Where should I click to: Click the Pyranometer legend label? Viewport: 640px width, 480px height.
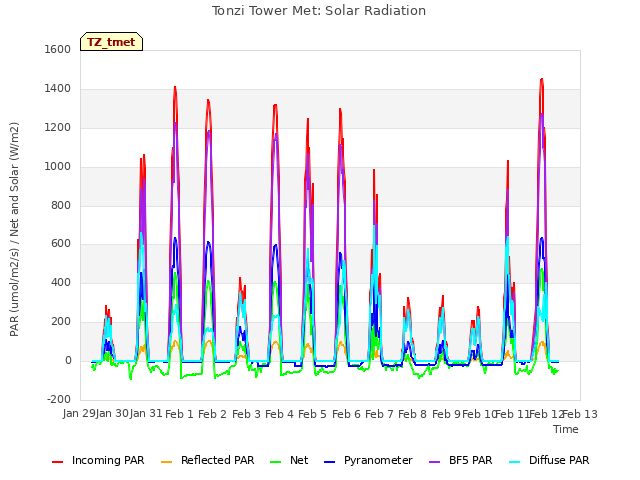378,460
